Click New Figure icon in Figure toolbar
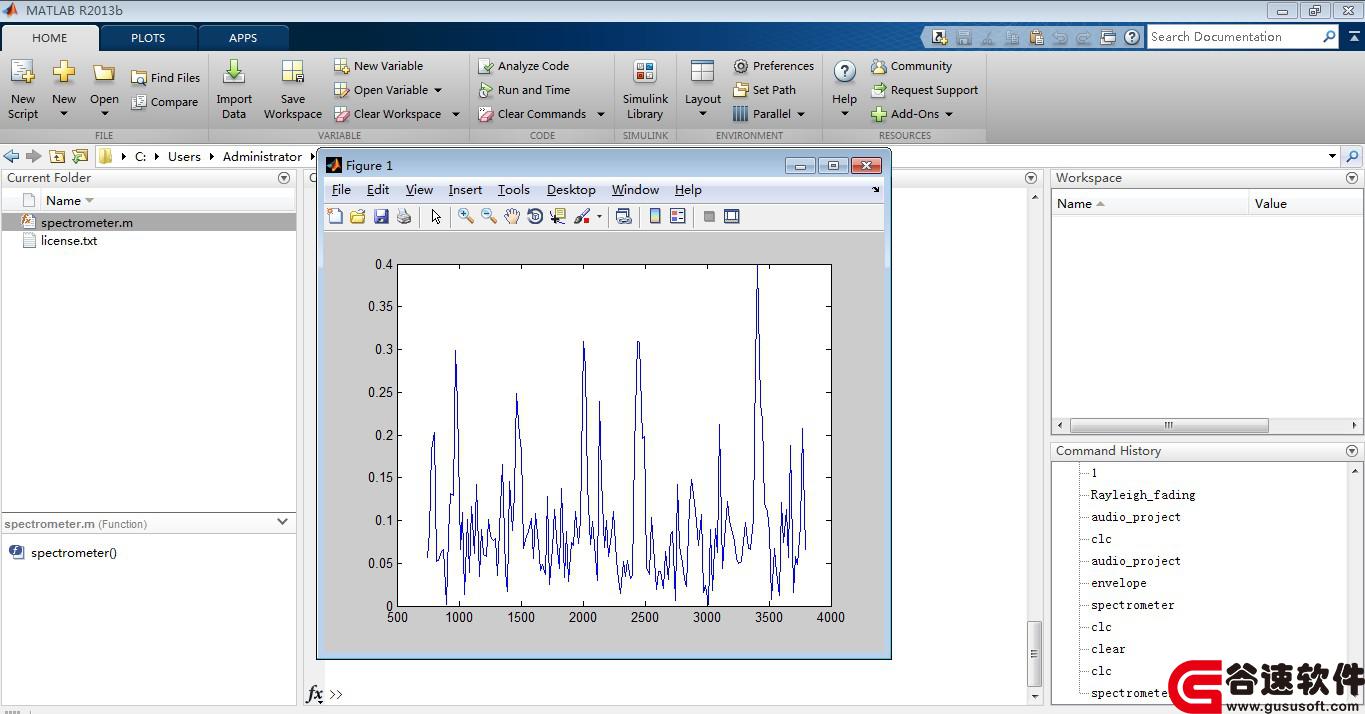Screen dimensions: 1365x714 pyautogui.click(x=335, y=216)
